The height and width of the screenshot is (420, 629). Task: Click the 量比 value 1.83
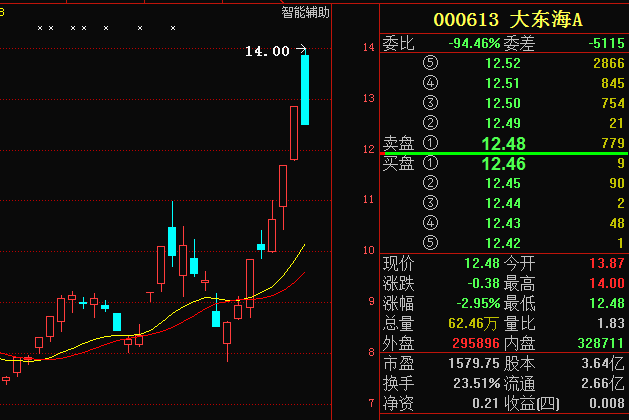coord(611,323)
